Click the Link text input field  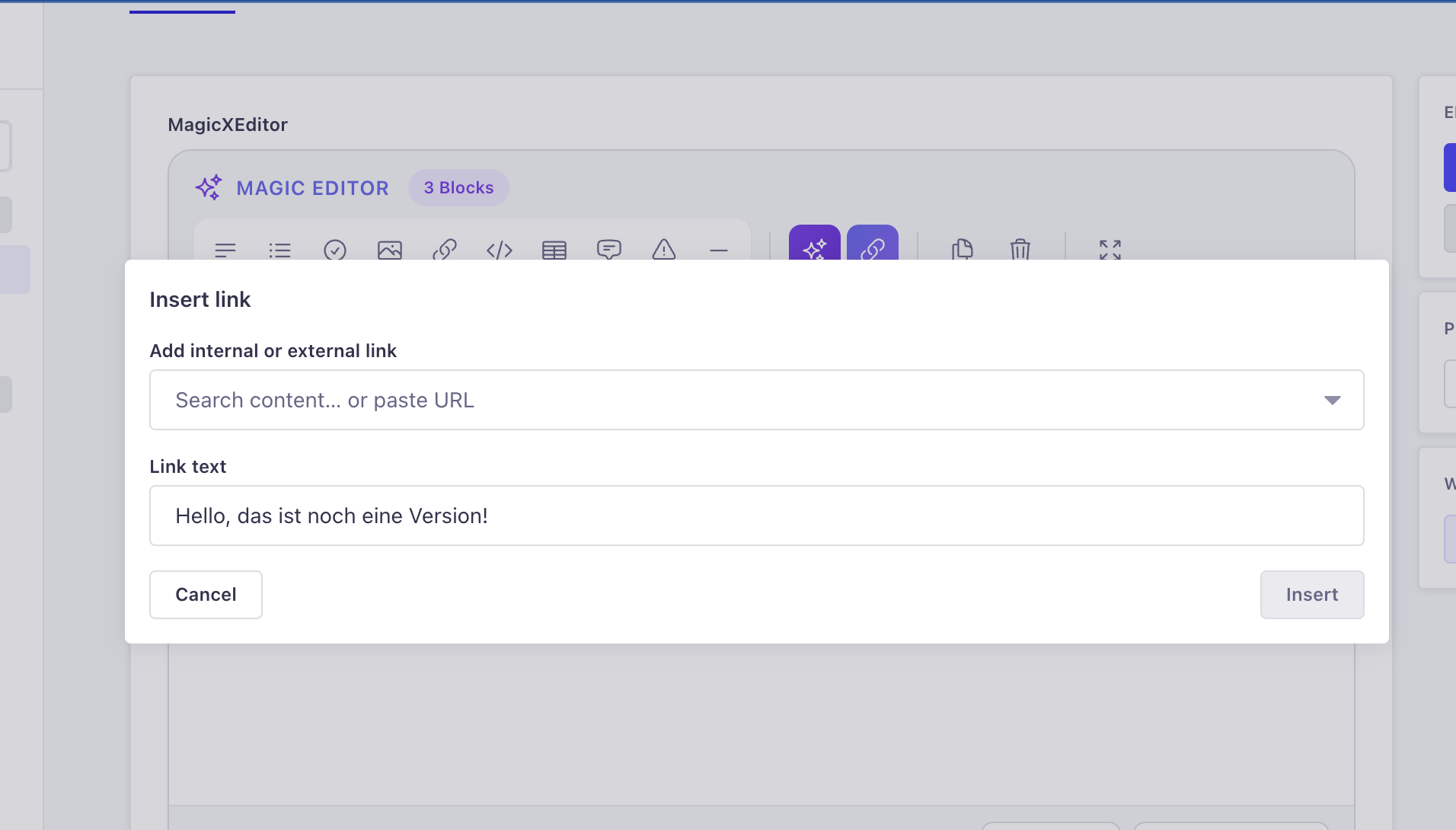click(756, 516)
